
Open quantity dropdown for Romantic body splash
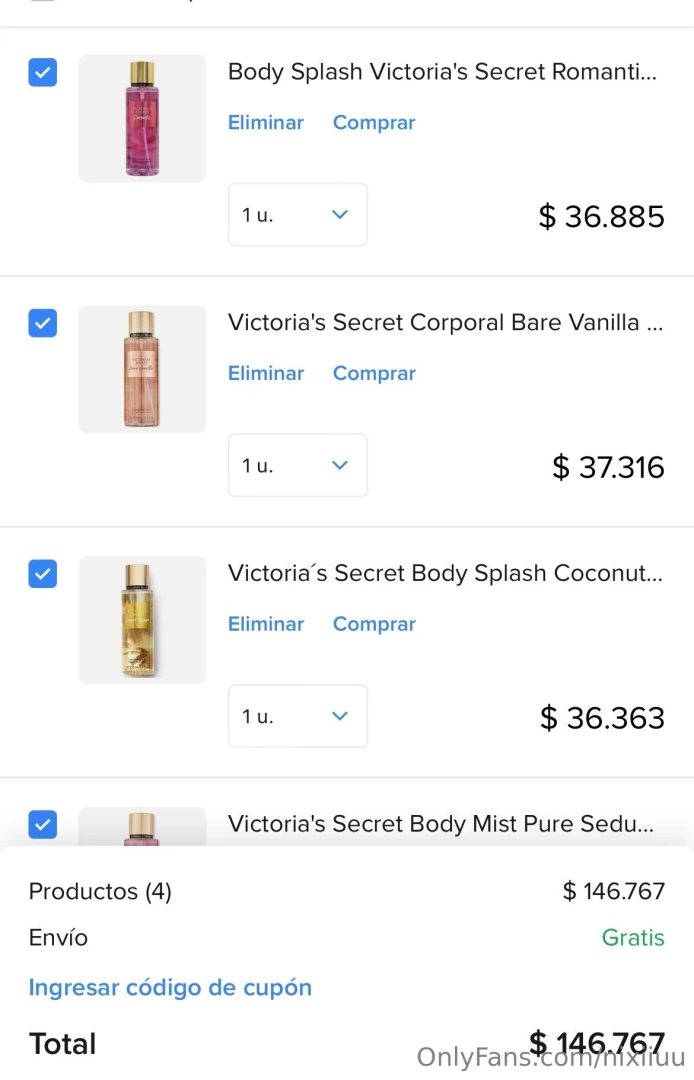(x=297, y=214)
